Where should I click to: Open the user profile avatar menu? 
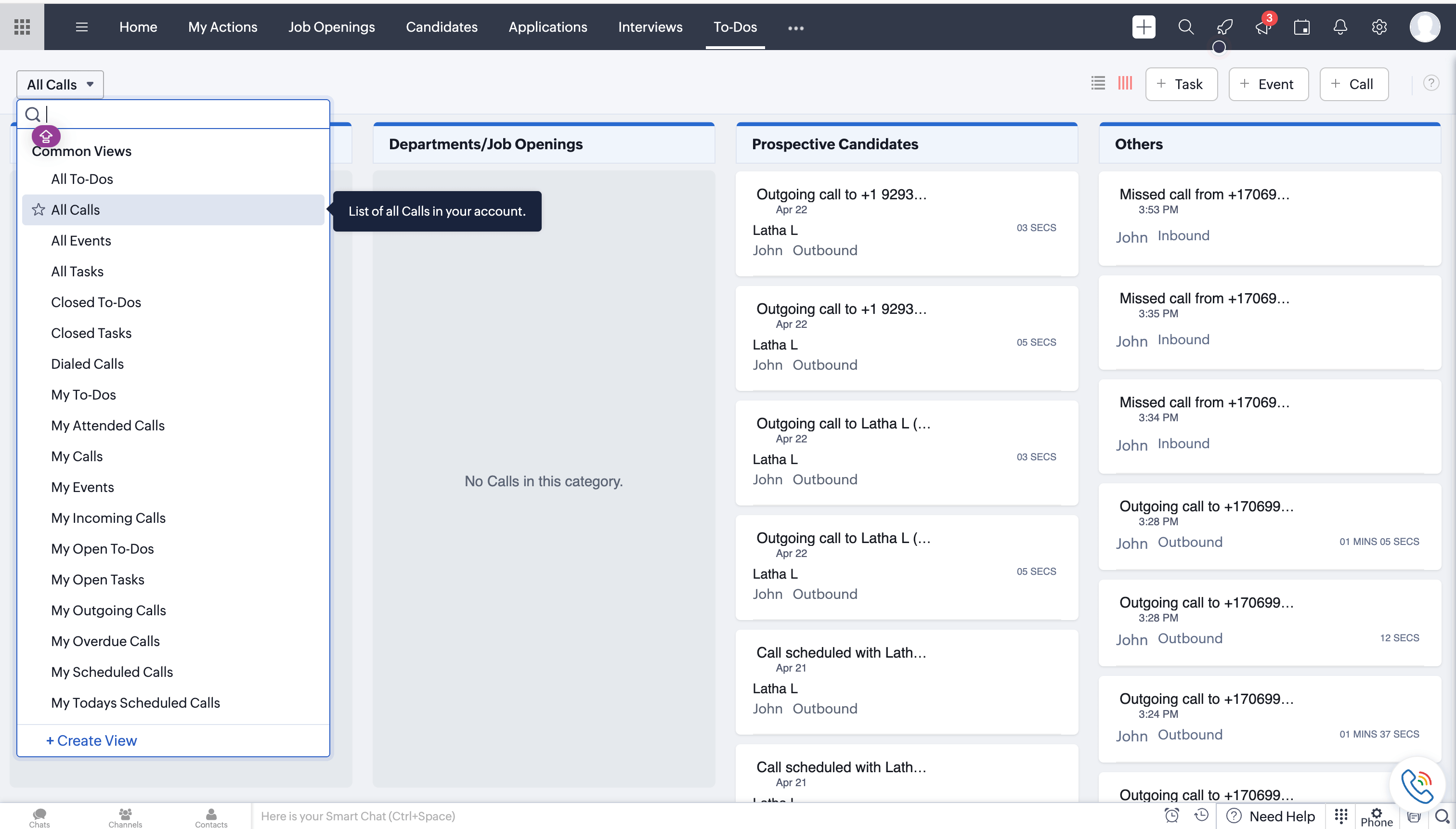[x=1425, y=27]
